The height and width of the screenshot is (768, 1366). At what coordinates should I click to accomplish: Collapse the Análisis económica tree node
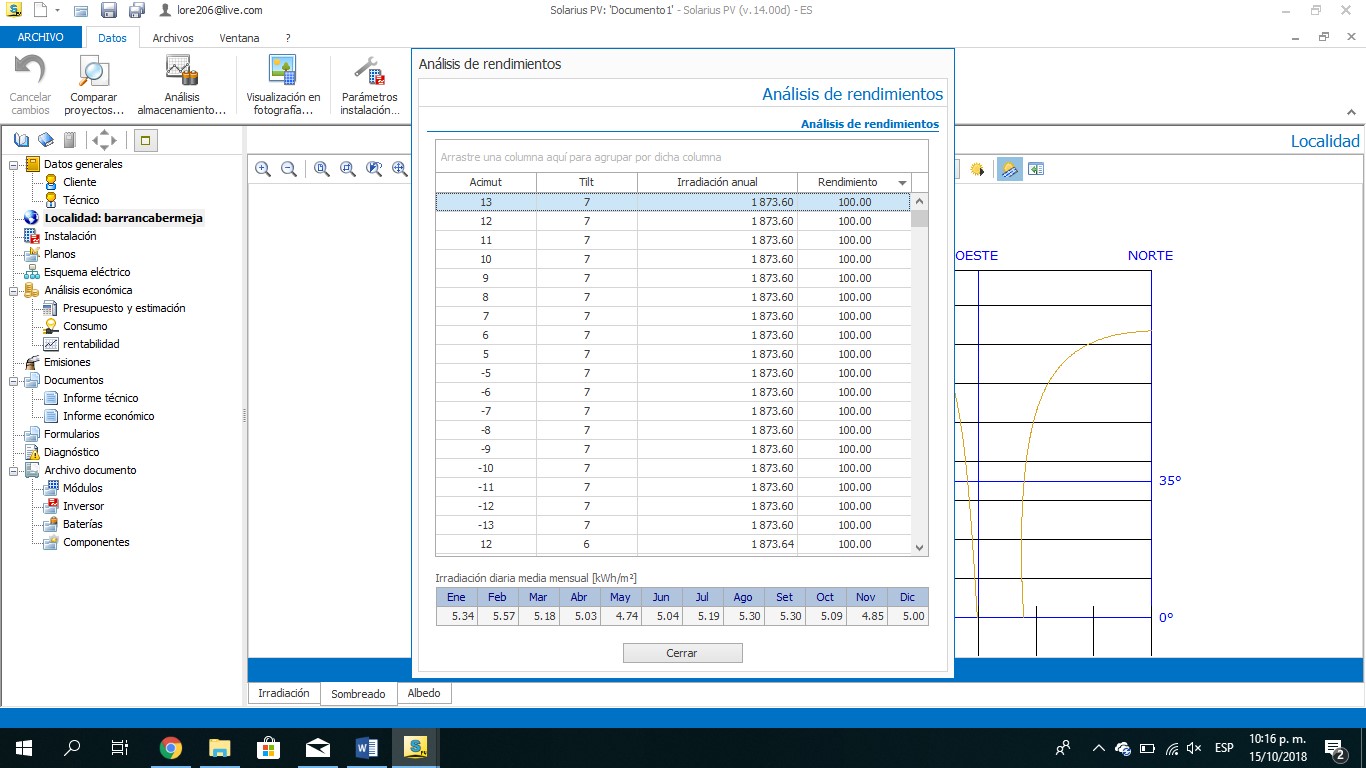click(14, 290)
